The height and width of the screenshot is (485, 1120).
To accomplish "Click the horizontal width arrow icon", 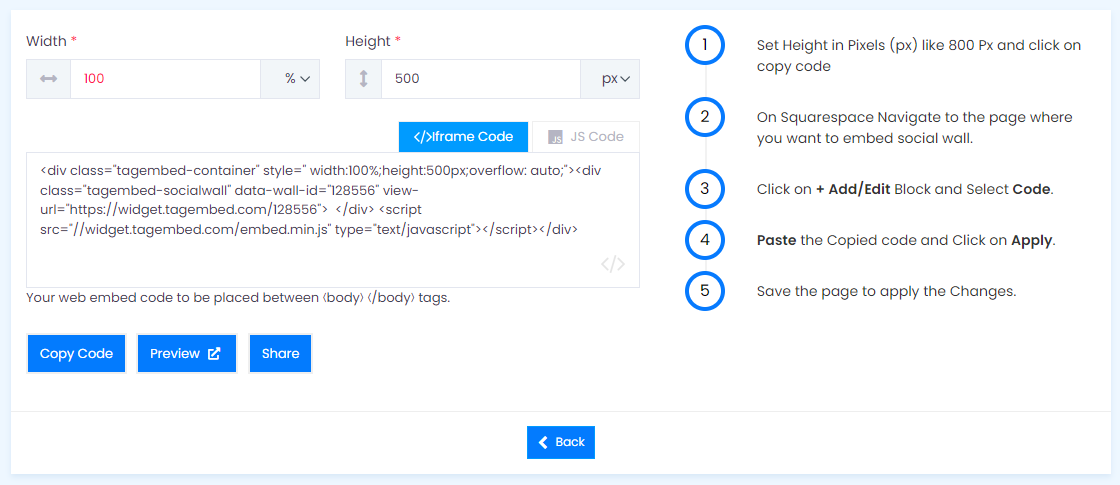I will point(49,79).
